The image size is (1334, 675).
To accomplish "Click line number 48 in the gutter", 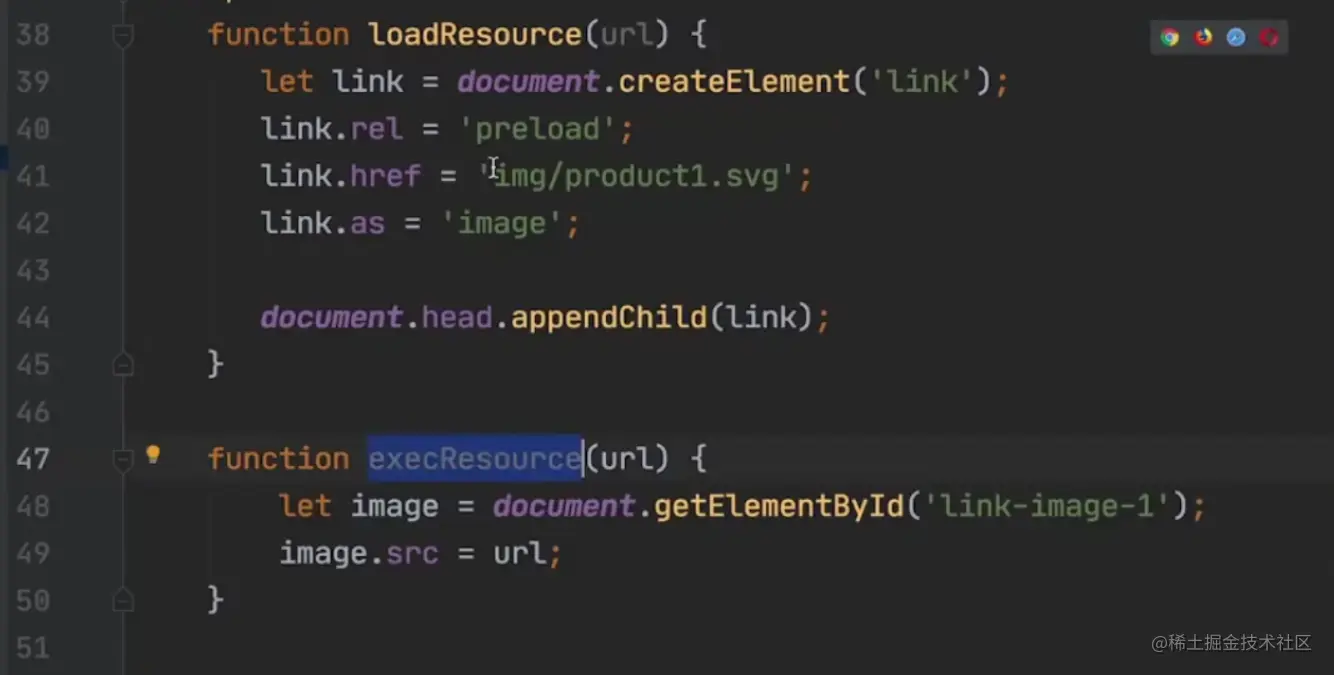I will pos(33,506).
